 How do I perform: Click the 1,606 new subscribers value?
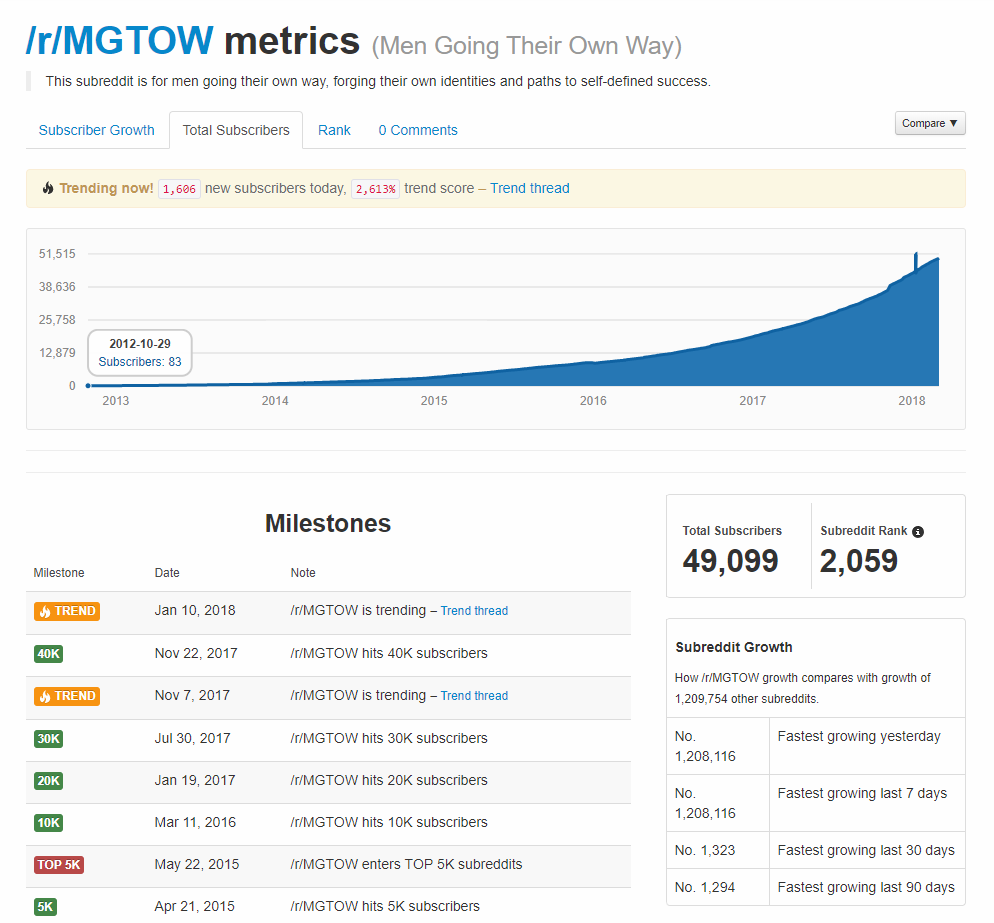click(x=179, y=189)
